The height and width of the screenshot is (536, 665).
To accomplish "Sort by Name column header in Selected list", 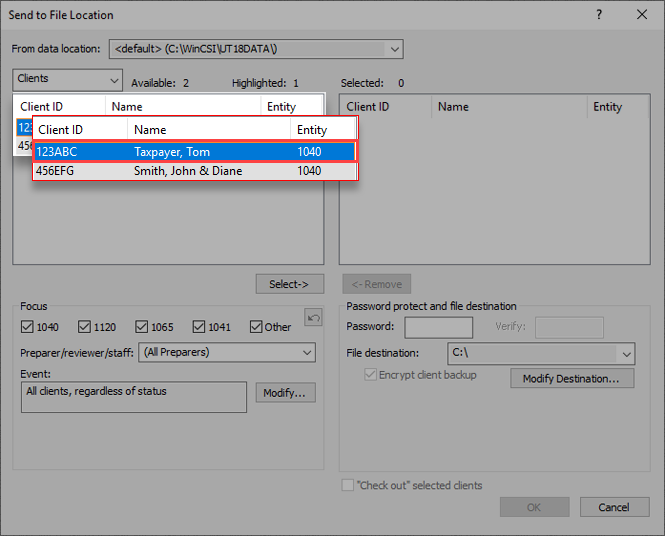I will (508, 107).
